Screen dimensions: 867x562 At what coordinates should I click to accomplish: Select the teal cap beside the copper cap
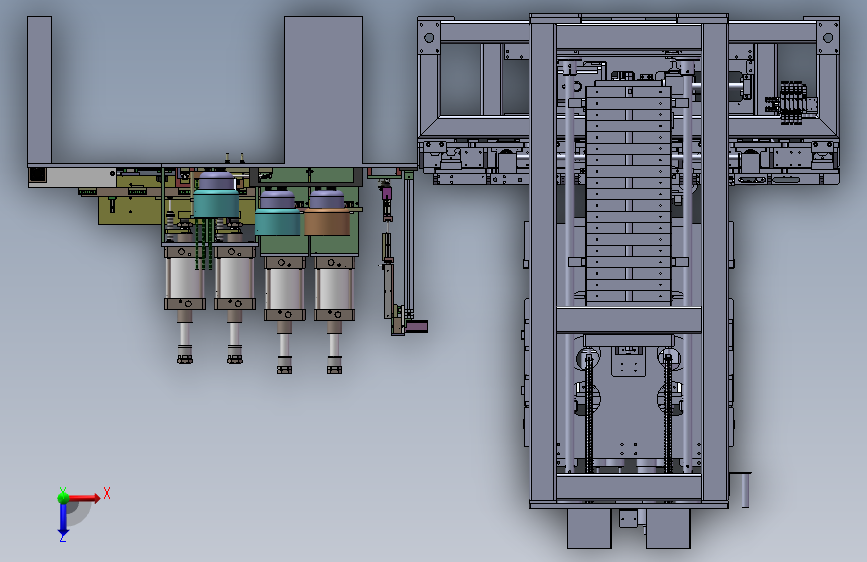[278, 222]
